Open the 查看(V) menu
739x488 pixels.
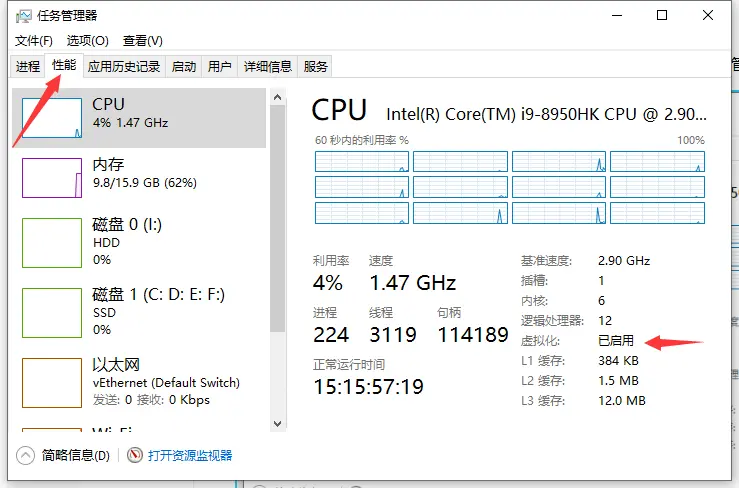pyautogui.click(x=142, y=41)
